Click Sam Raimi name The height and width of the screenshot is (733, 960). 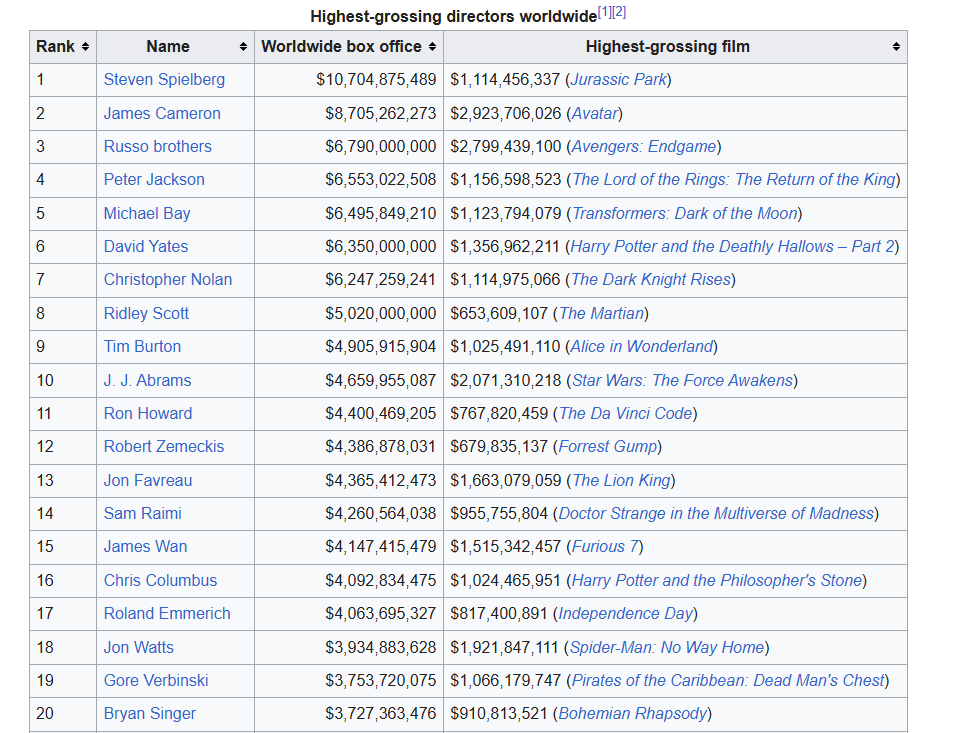pos(143,513)
